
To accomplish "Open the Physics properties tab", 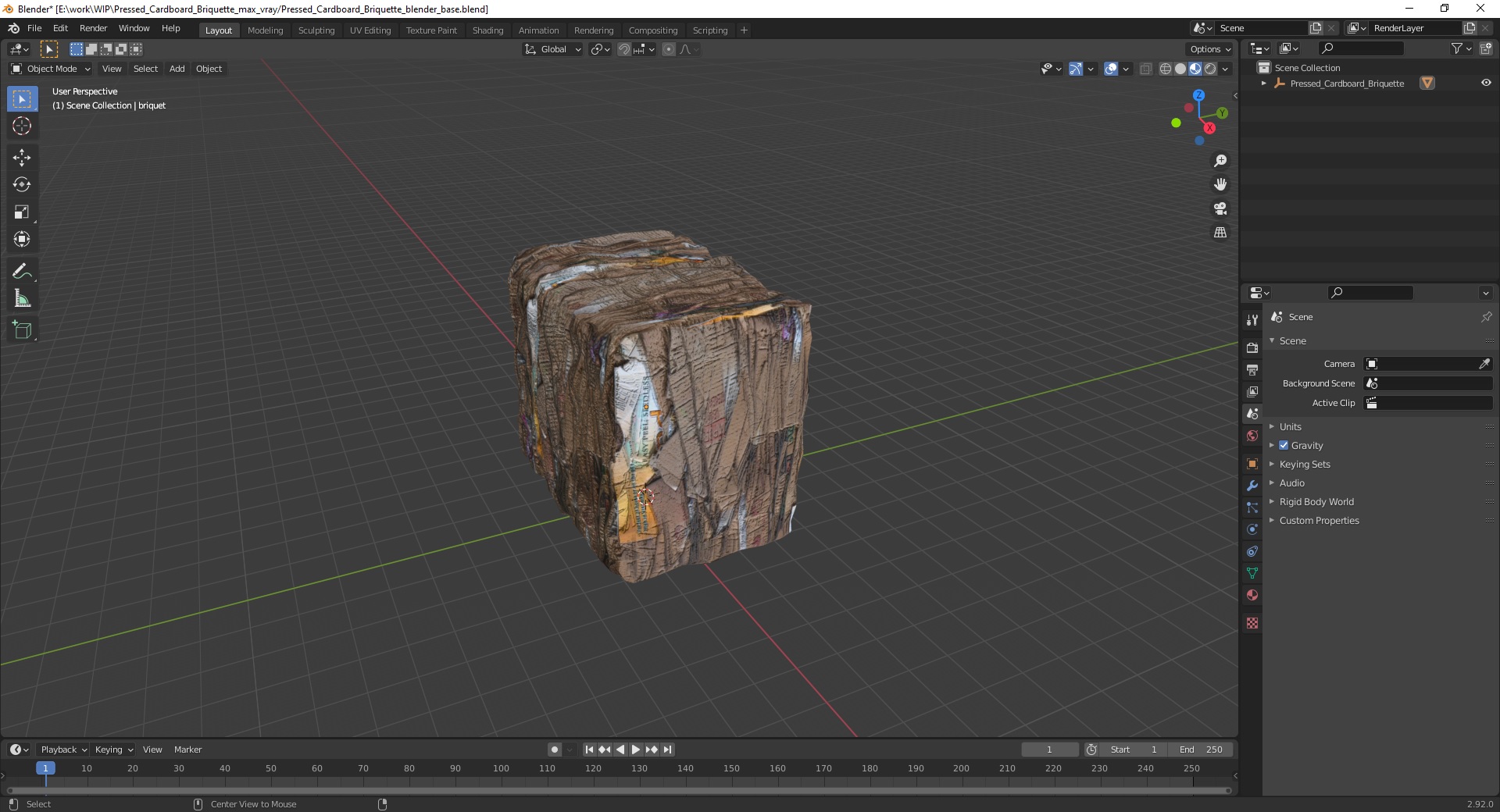I will coord(1252,529).
